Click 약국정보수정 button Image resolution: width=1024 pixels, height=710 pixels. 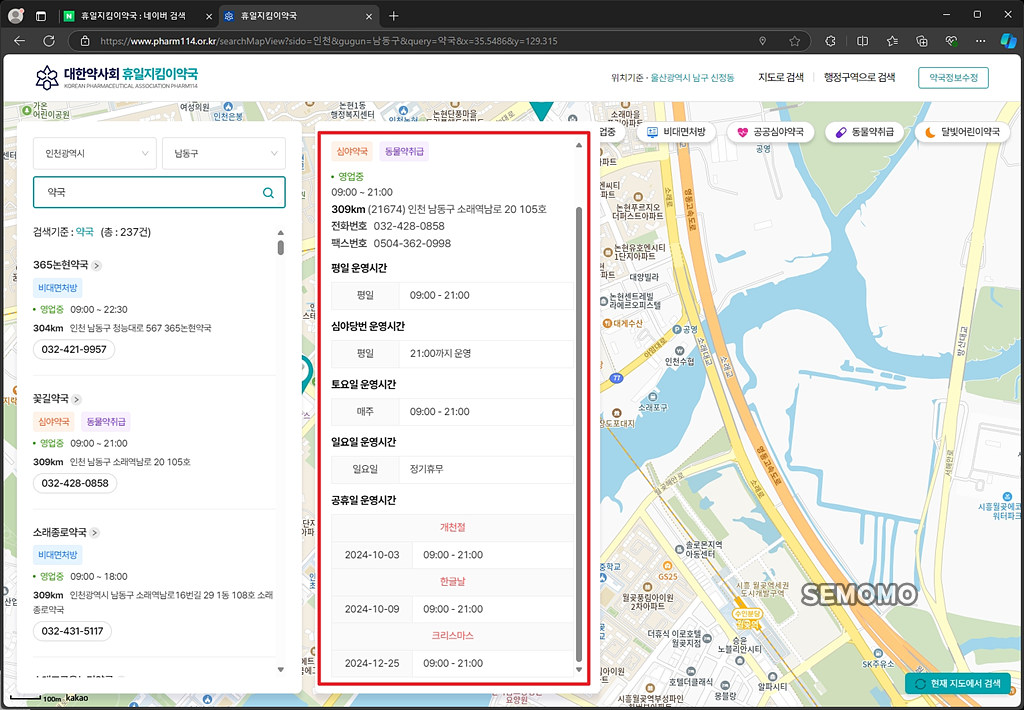(x=953, y=77)
